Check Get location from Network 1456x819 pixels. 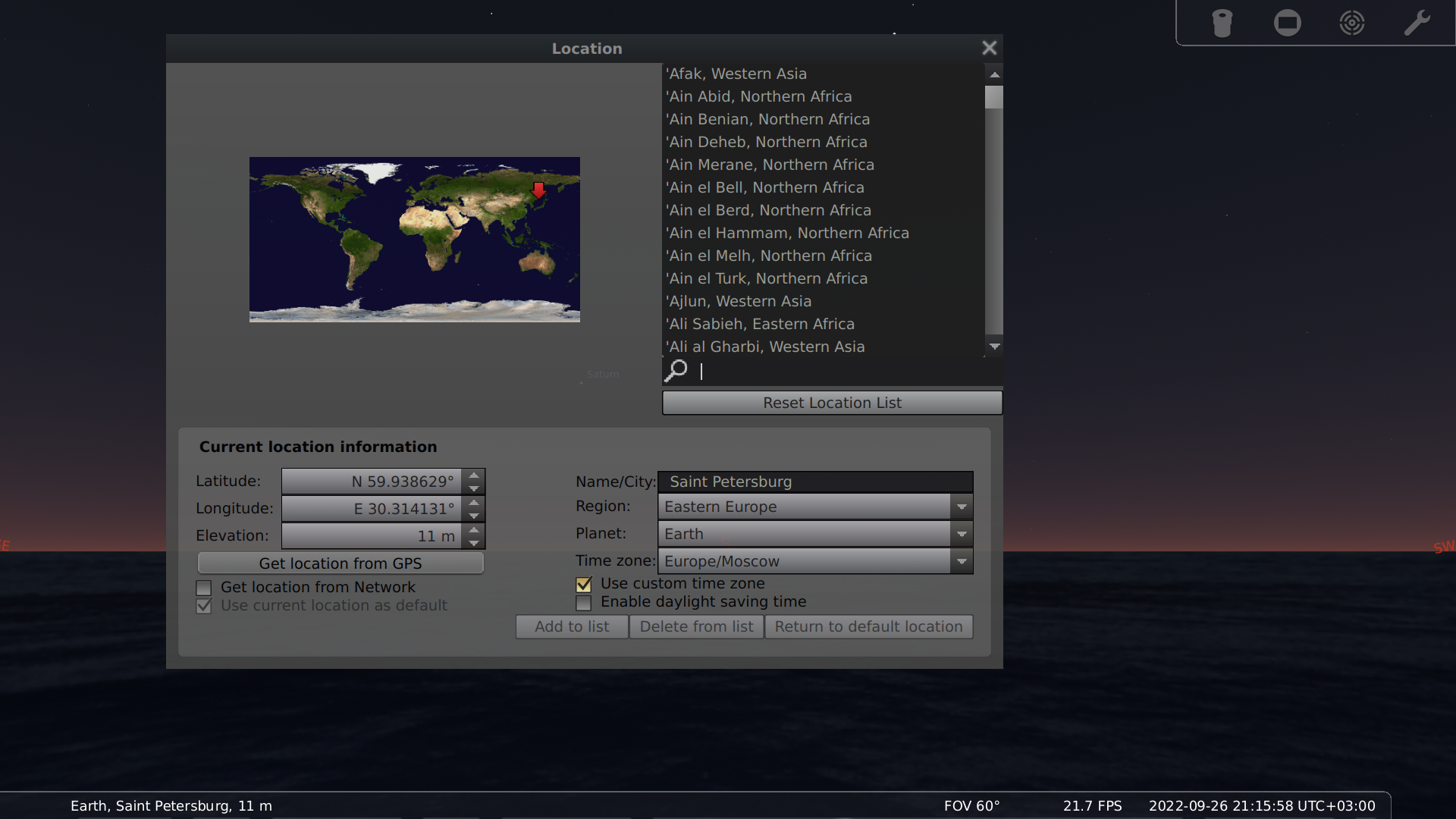(203, 588)
